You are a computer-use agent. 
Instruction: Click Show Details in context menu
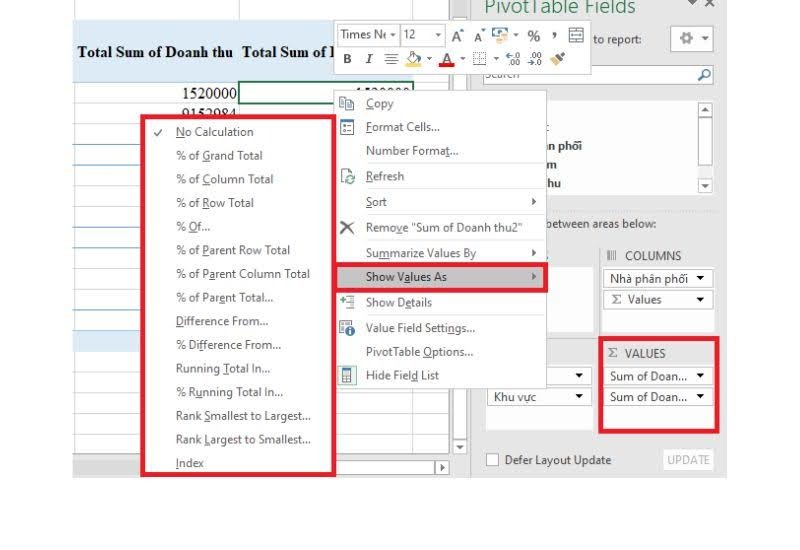tap(441, 303)
